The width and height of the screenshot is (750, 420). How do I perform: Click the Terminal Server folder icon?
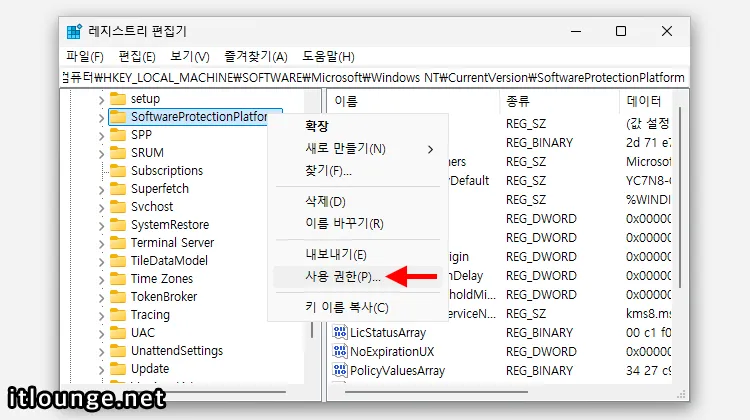coord(118,243)
